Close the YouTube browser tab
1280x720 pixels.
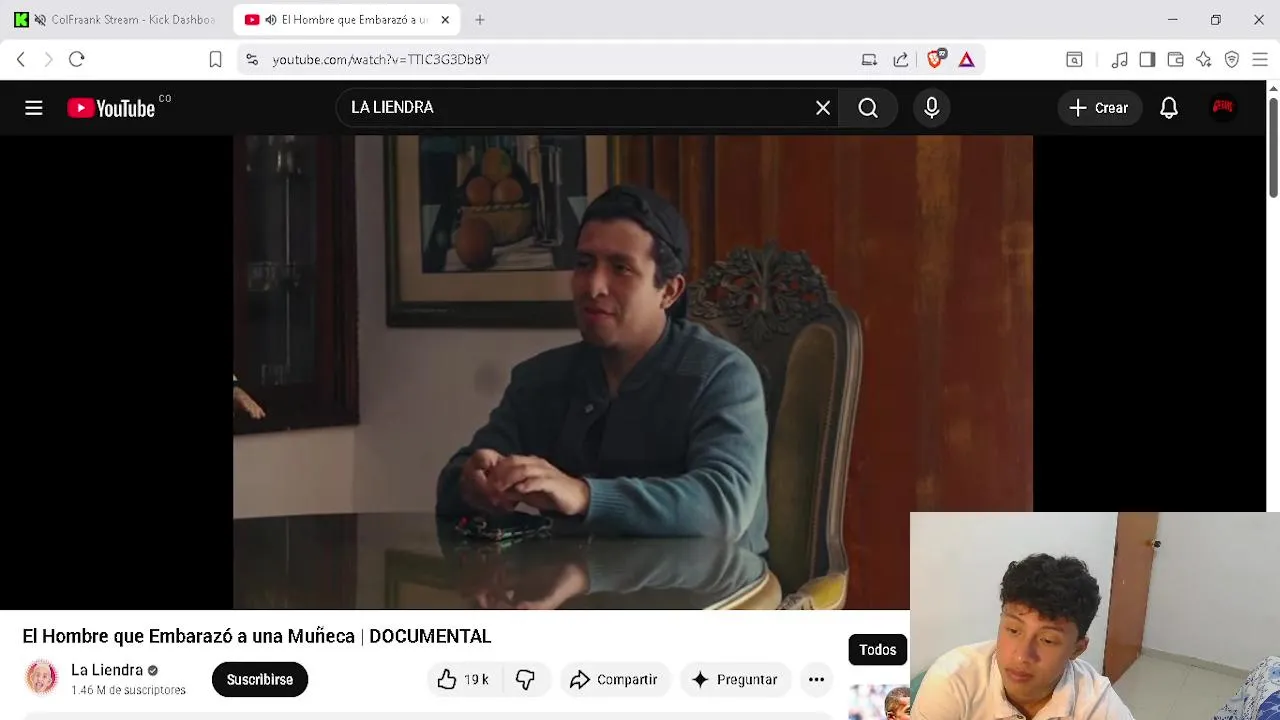click(x=445, y=20)
